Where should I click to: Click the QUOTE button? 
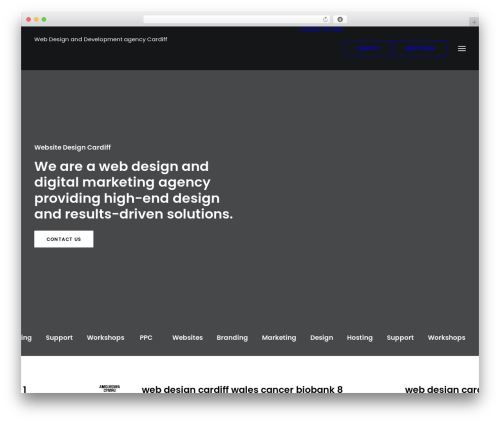point(367,49)
